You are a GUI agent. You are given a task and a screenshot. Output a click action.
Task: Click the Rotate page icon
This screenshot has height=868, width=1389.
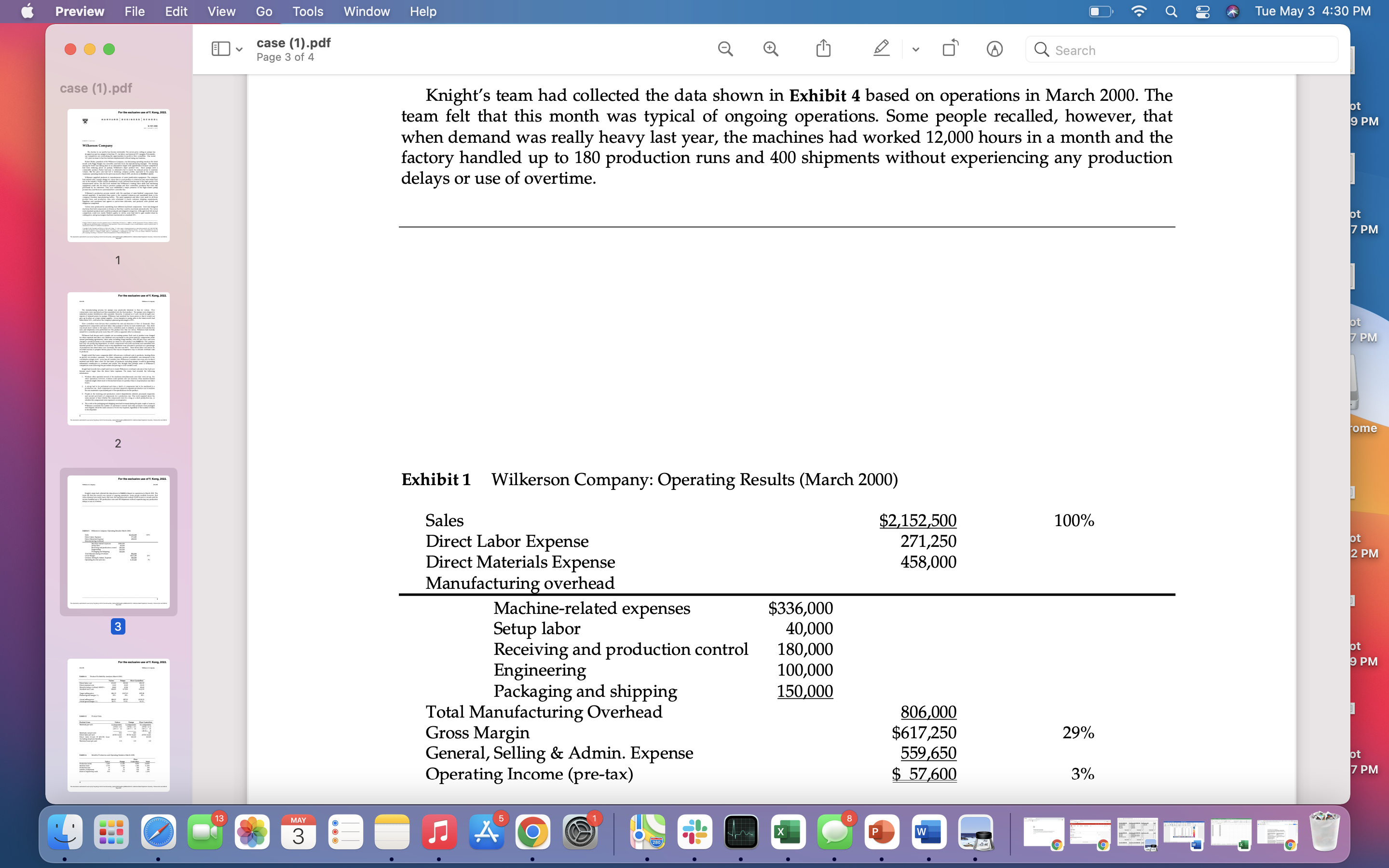[x=951, y=49]
